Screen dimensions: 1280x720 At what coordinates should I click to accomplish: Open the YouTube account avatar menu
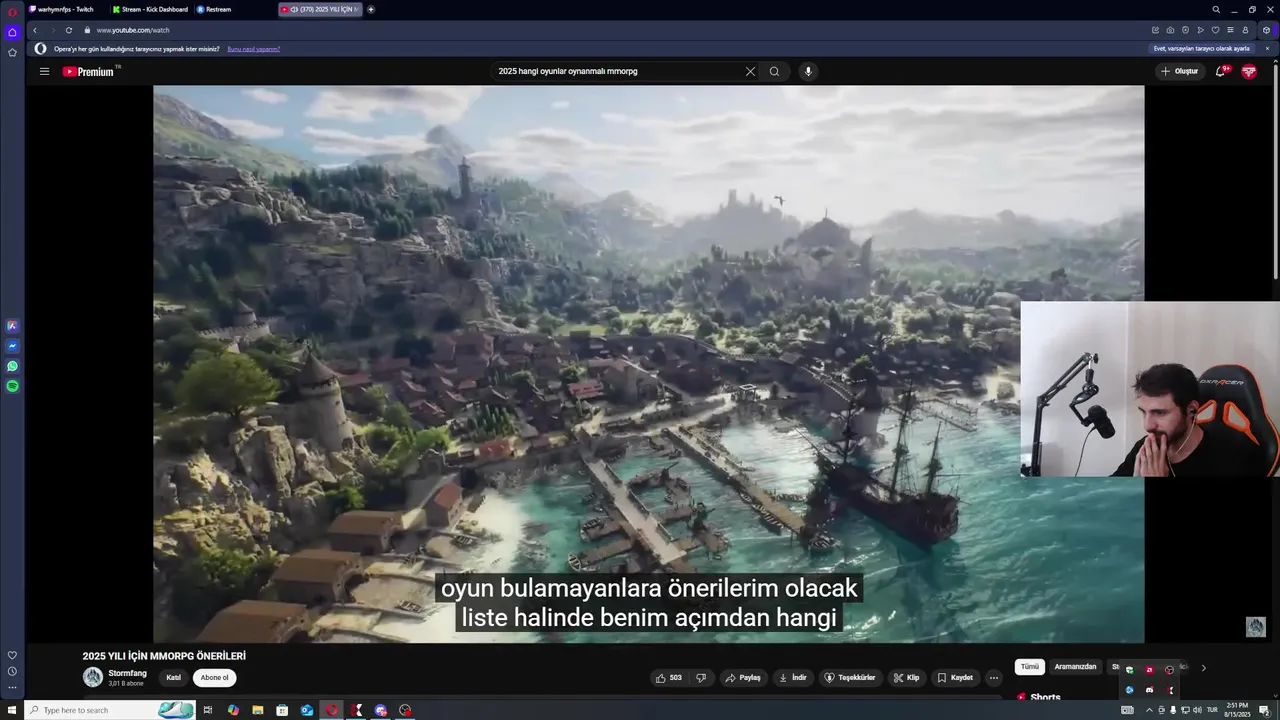tap(1249, 71)
